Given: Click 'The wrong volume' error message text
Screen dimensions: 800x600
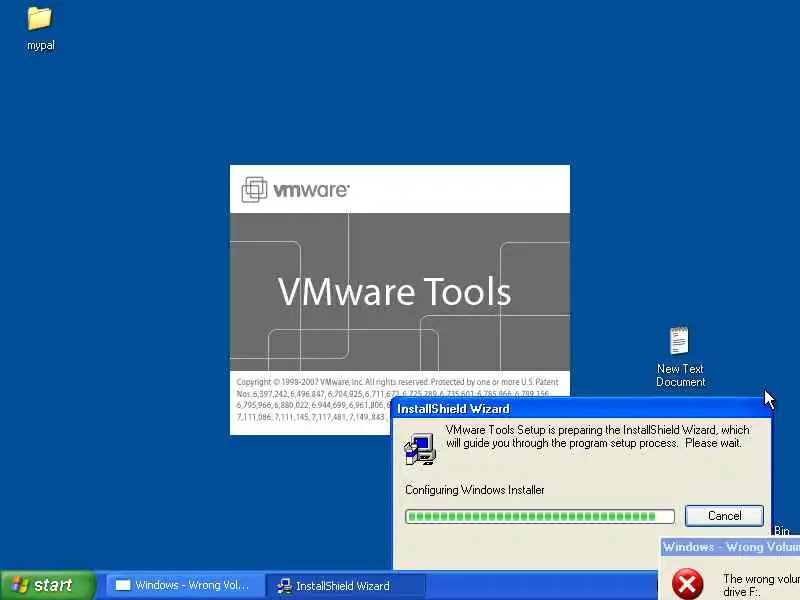Looking at the screenshot, I should 761,585.
